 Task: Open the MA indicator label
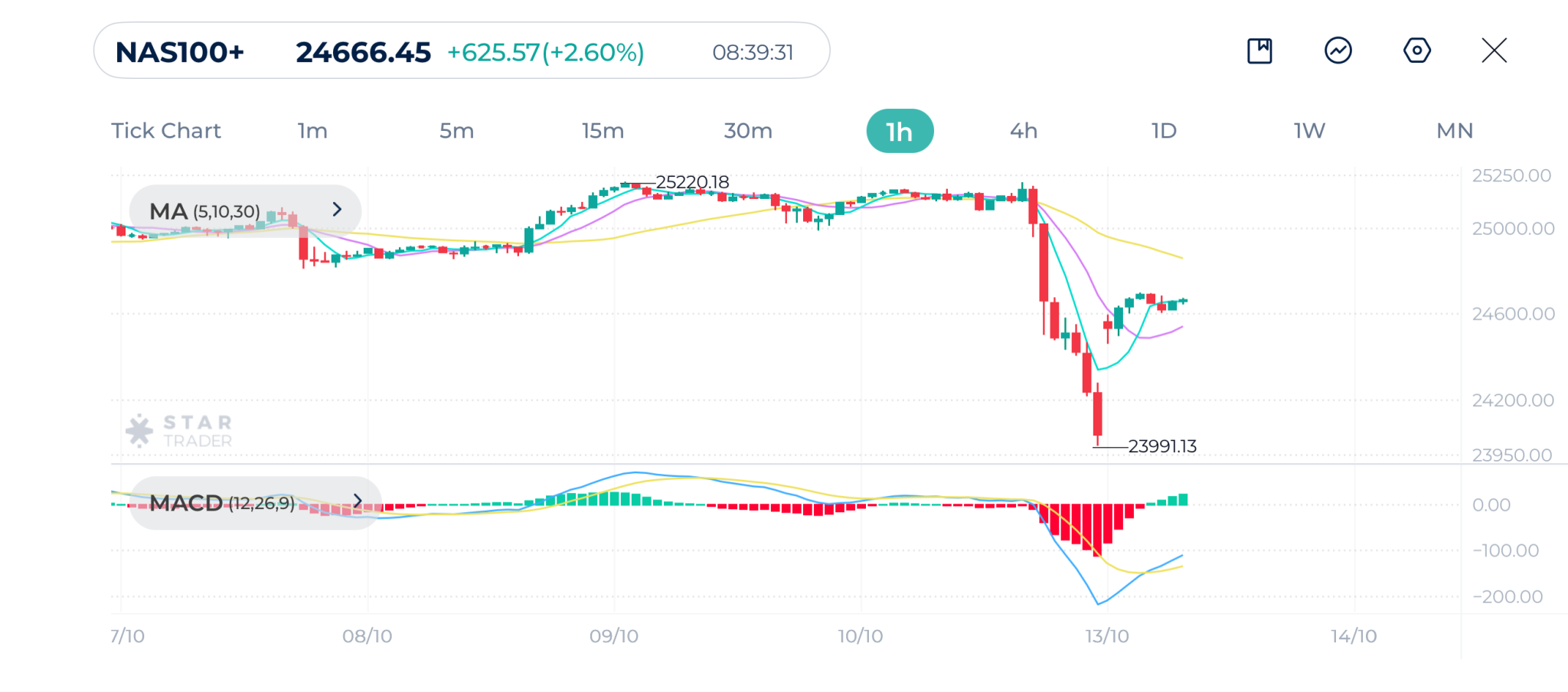pos(204,211)
